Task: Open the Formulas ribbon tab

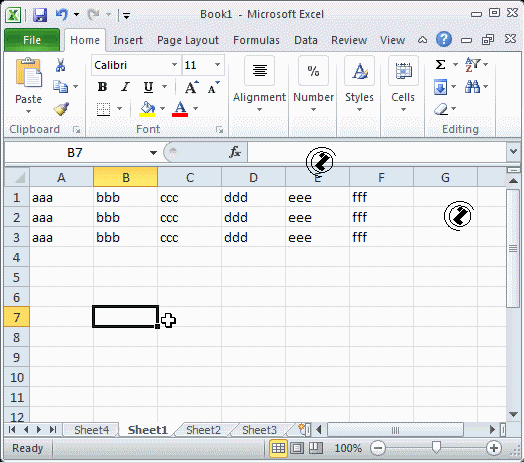Action: point(256,40)
